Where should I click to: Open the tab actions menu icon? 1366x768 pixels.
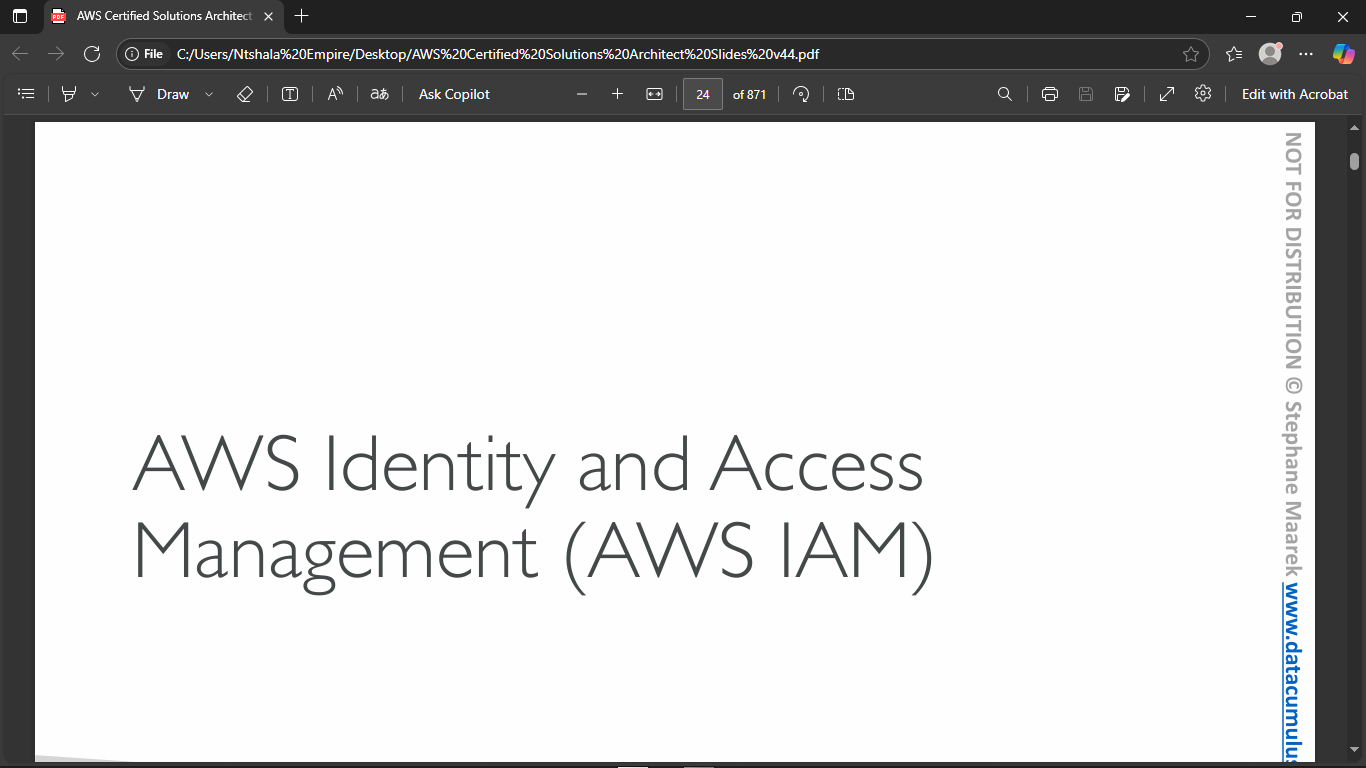coord(20,16)
